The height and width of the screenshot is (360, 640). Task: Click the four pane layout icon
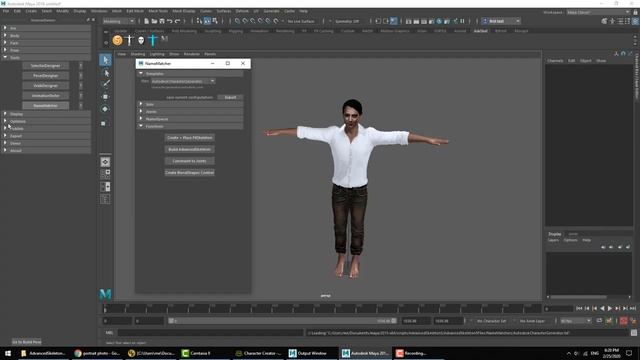click(105, 174)
